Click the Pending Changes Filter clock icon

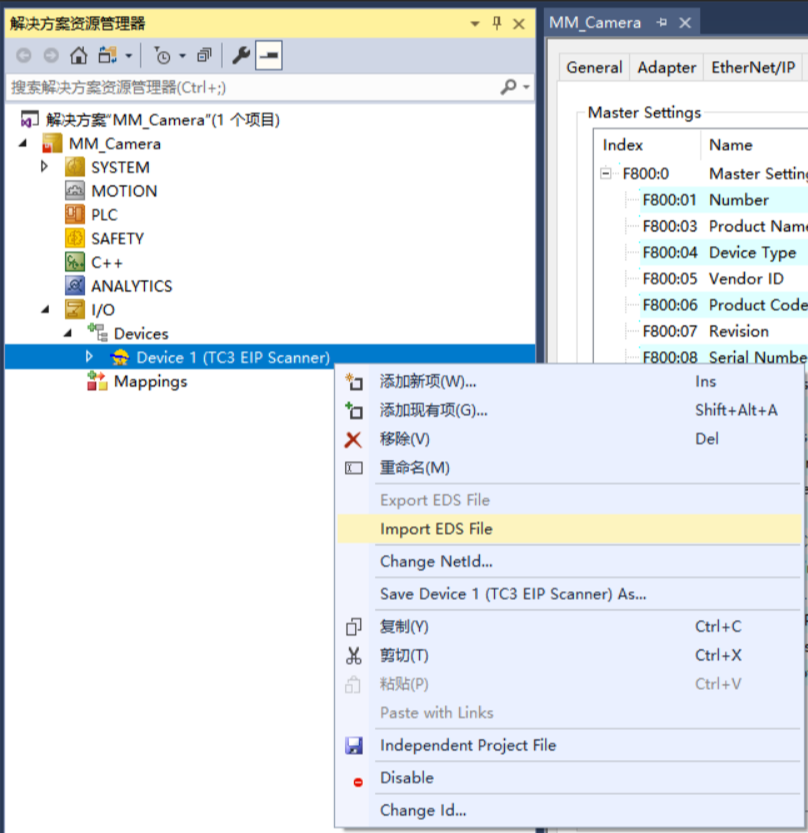pyautogui.click(x=162, y=56)
